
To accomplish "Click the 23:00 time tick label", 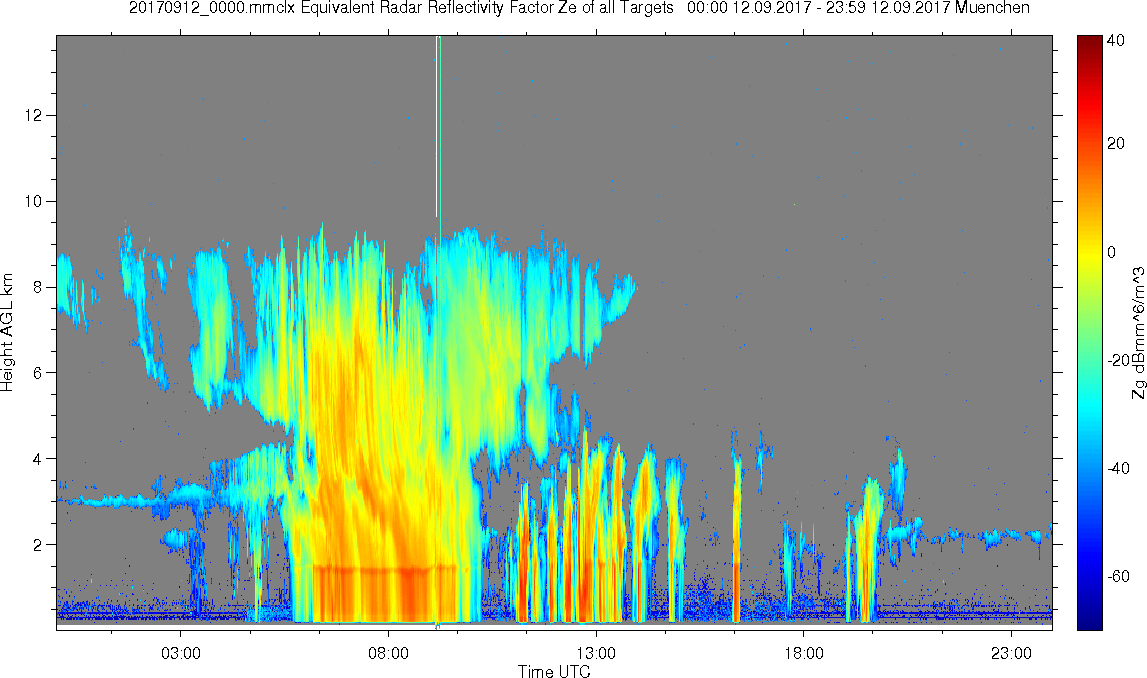I will [x=1012, y=653].
